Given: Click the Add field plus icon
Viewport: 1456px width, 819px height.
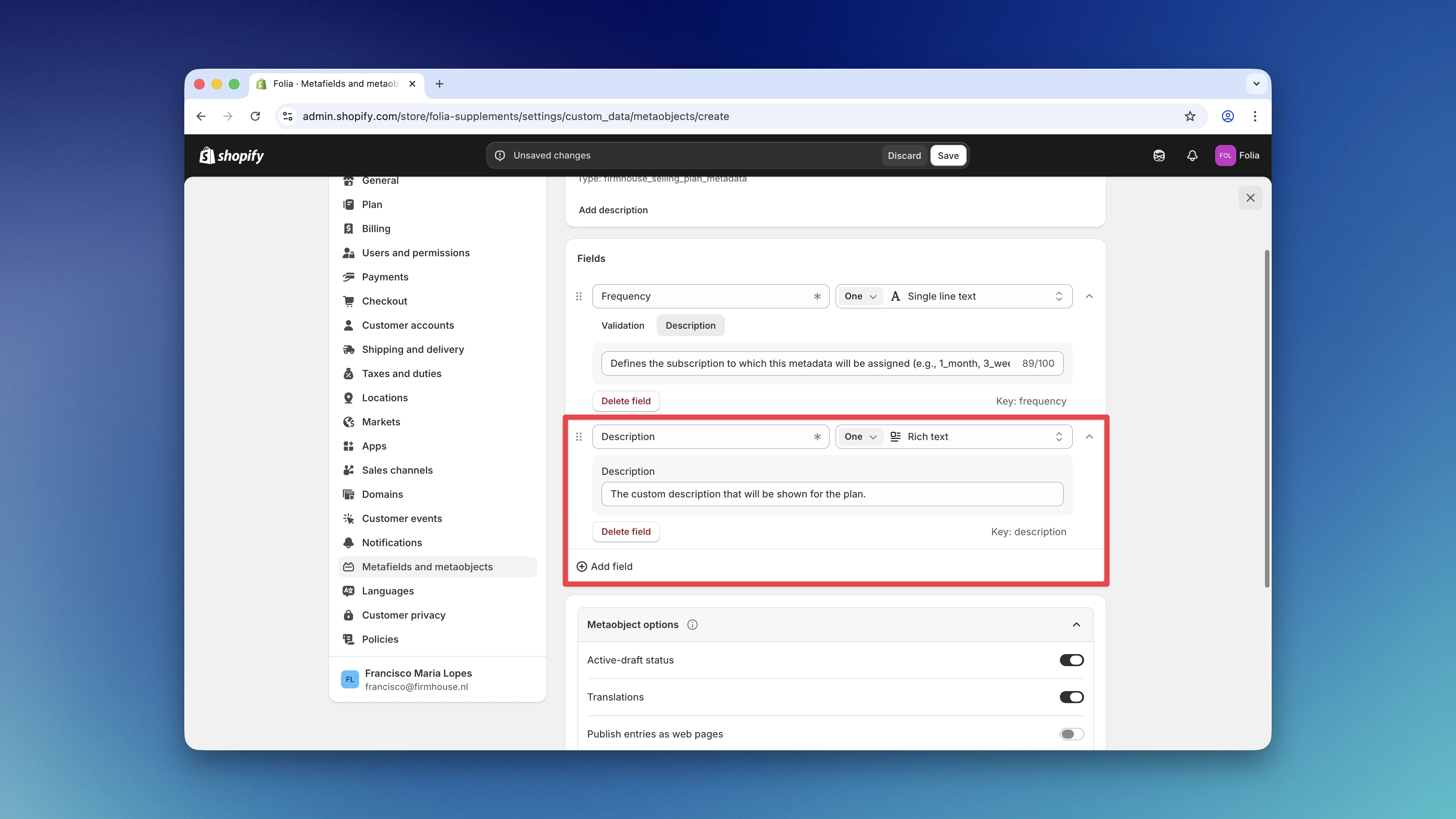Looking at the screenshot, I should pos(581,566).
